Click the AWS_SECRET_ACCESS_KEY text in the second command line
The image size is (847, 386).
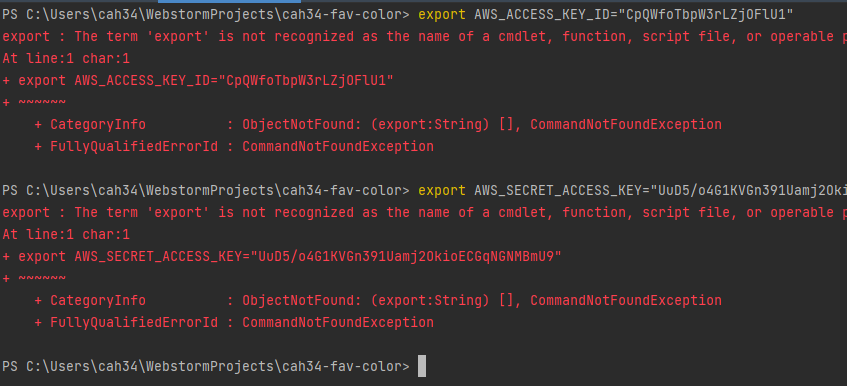(x=561, y=190)
